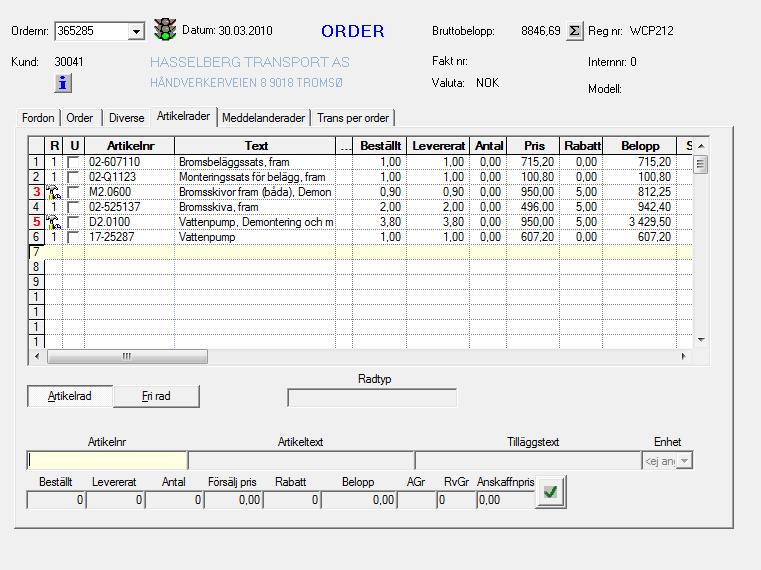The width and height of the screenshot is (761, 570).
Task: Toggle U checkbox for 17-25287
Action: tap(73, 237)
